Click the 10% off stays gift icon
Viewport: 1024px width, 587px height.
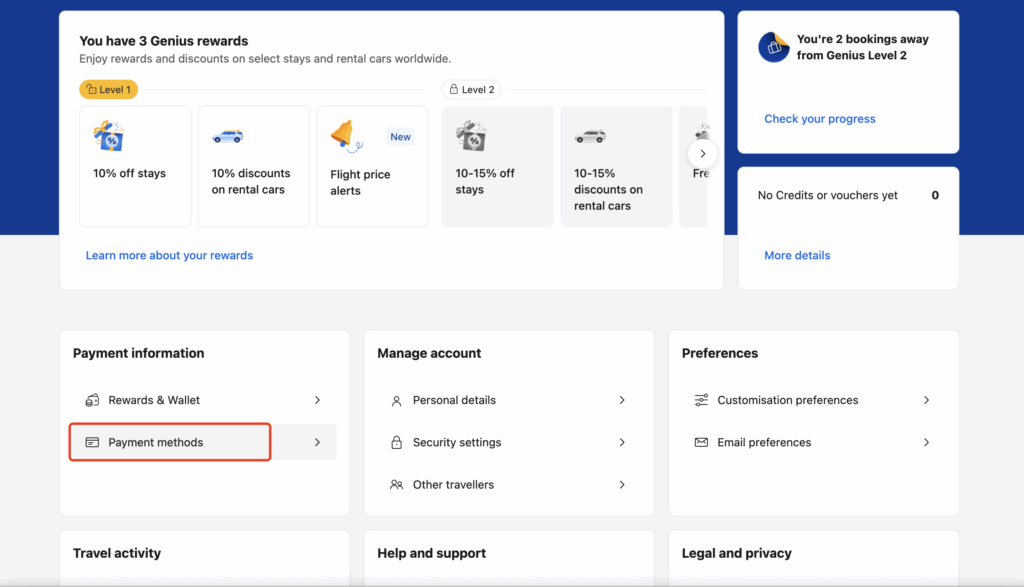(108, 137)
